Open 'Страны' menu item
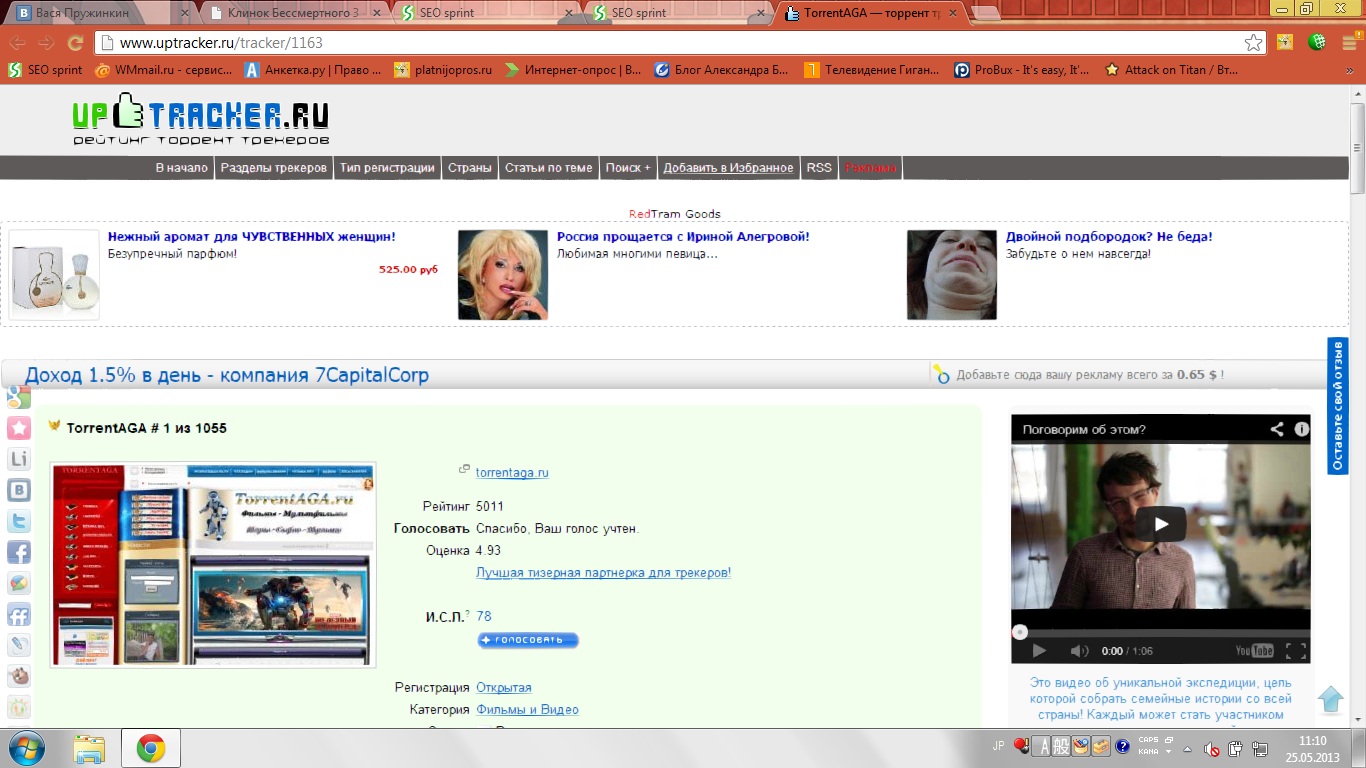This screenshot has width=1366, height=768. (x=470, y=168)
